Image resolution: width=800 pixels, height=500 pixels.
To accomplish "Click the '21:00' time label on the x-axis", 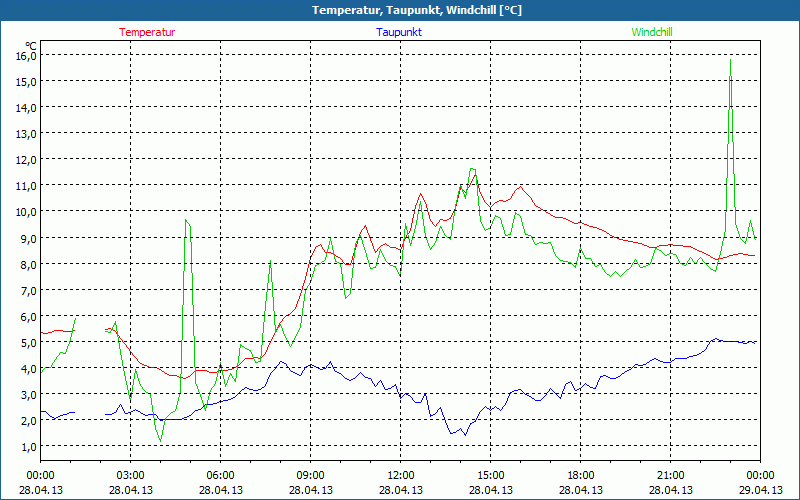I will pos(670,476).
